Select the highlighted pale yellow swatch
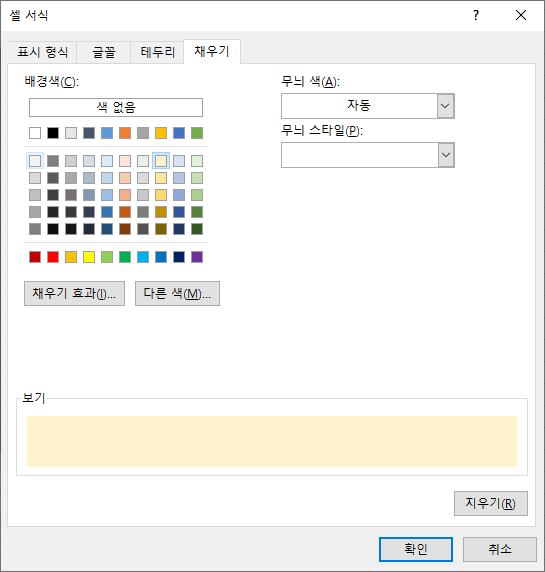The height and width of the screenshot is (572, 545). tap(161, 161)
